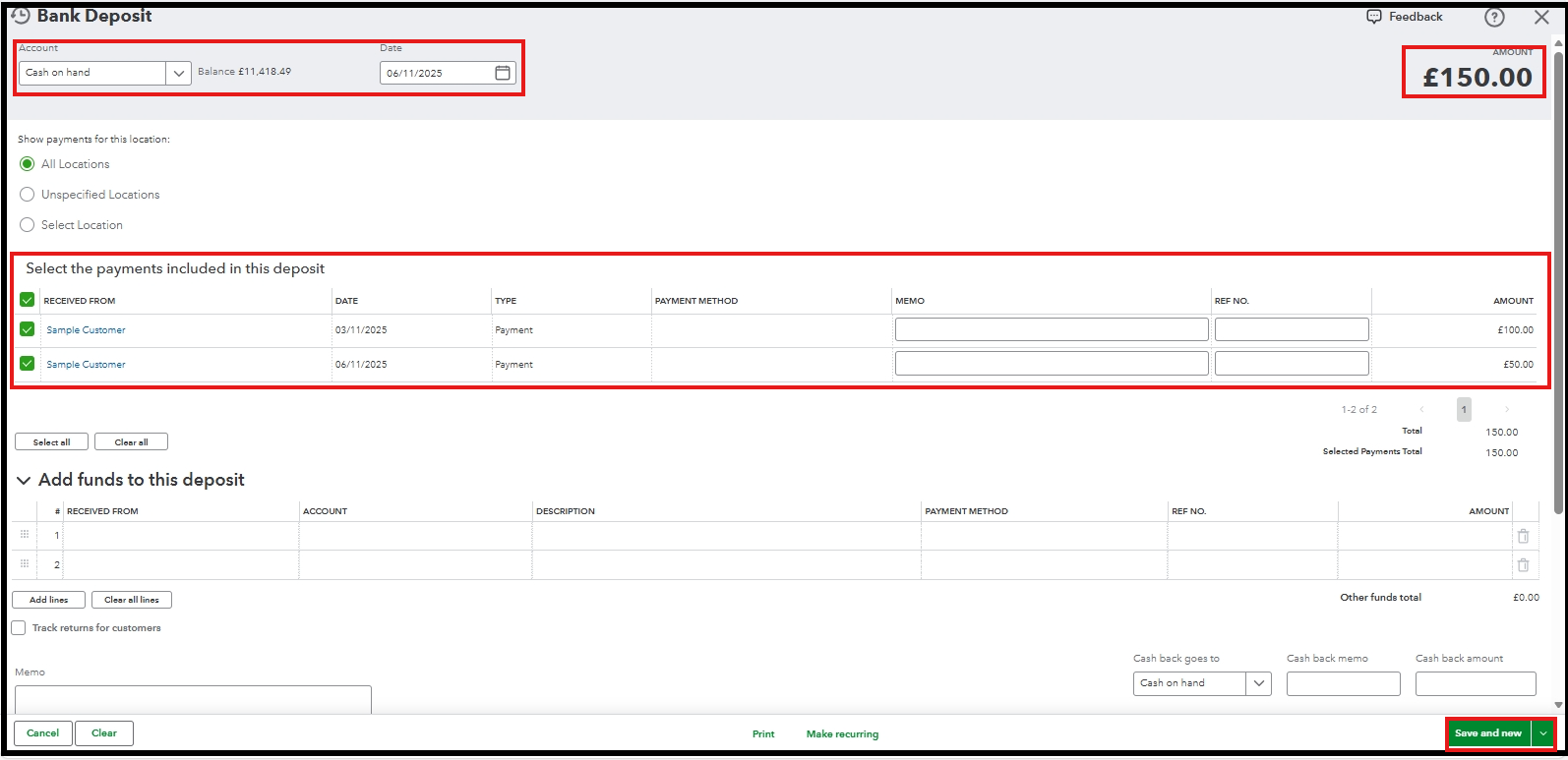Screen dimensions: 1568x760
Task: Click drag handle icon for line 2
Action: coord(25,564)
